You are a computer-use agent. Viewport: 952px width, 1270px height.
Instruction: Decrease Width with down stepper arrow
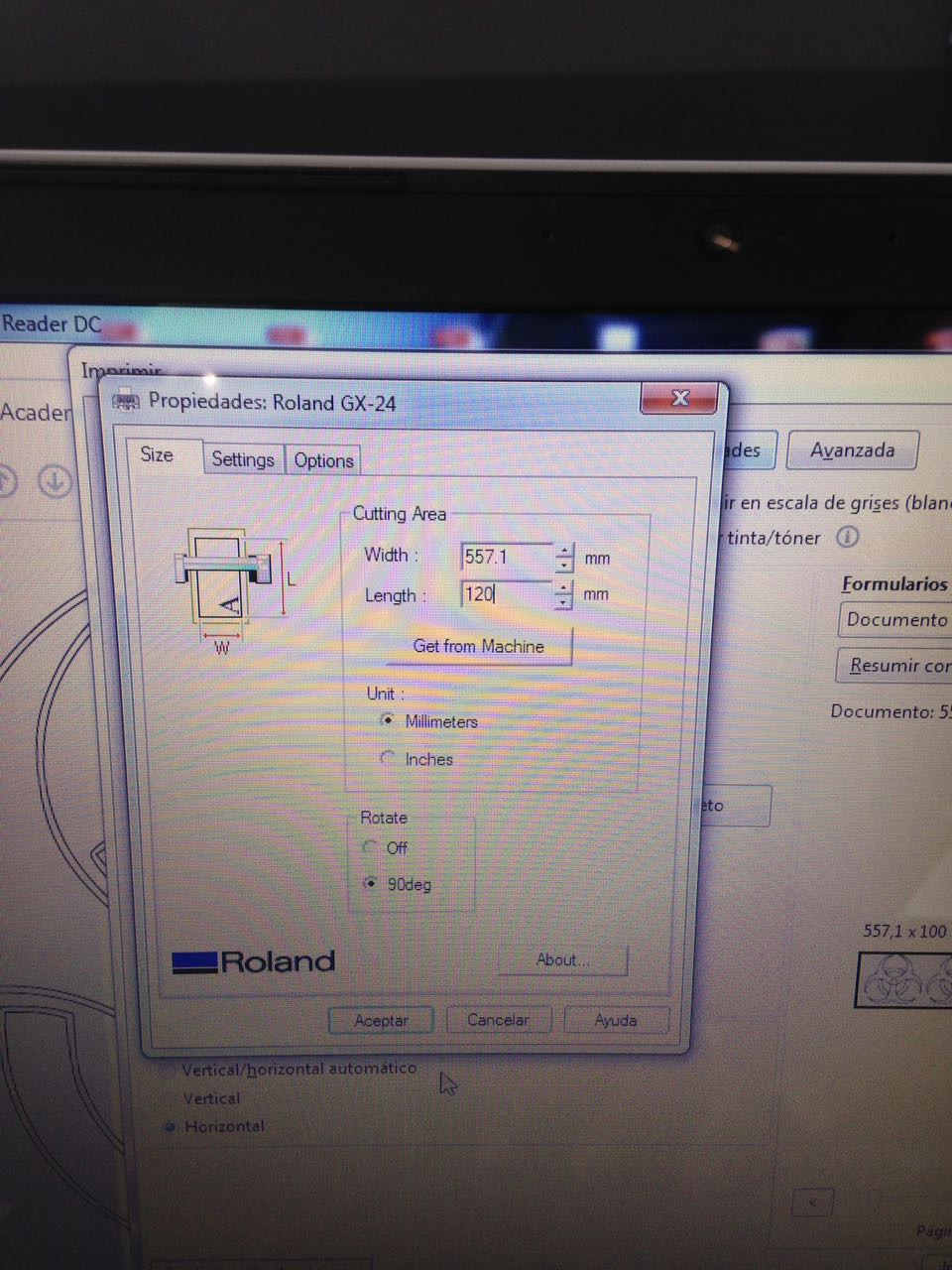(x=564, y=565)
